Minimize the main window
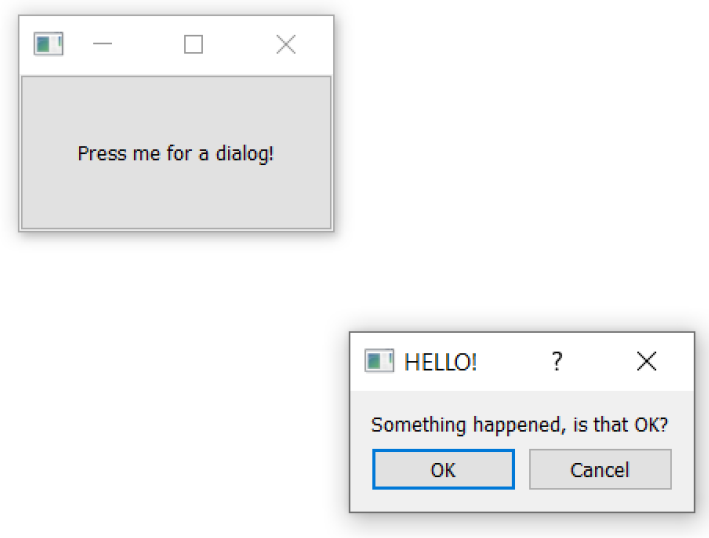Screen dimensions: 709x538 click(x=103, y=44)
